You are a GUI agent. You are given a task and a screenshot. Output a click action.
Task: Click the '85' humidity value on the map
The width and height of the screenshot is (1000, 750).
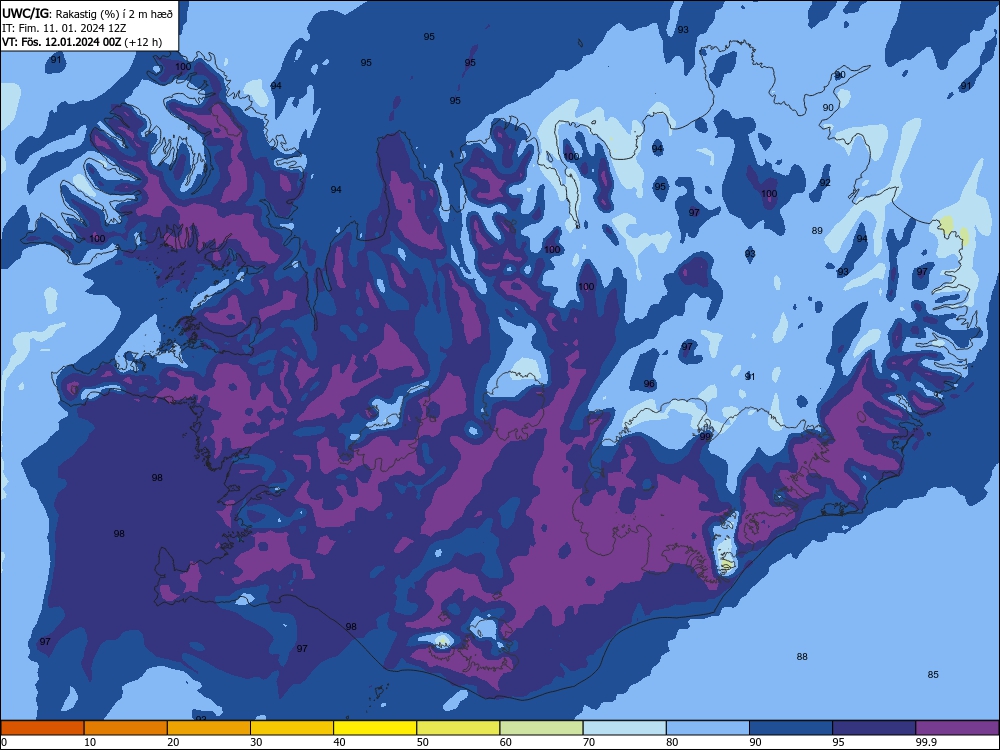coord(933,674)
